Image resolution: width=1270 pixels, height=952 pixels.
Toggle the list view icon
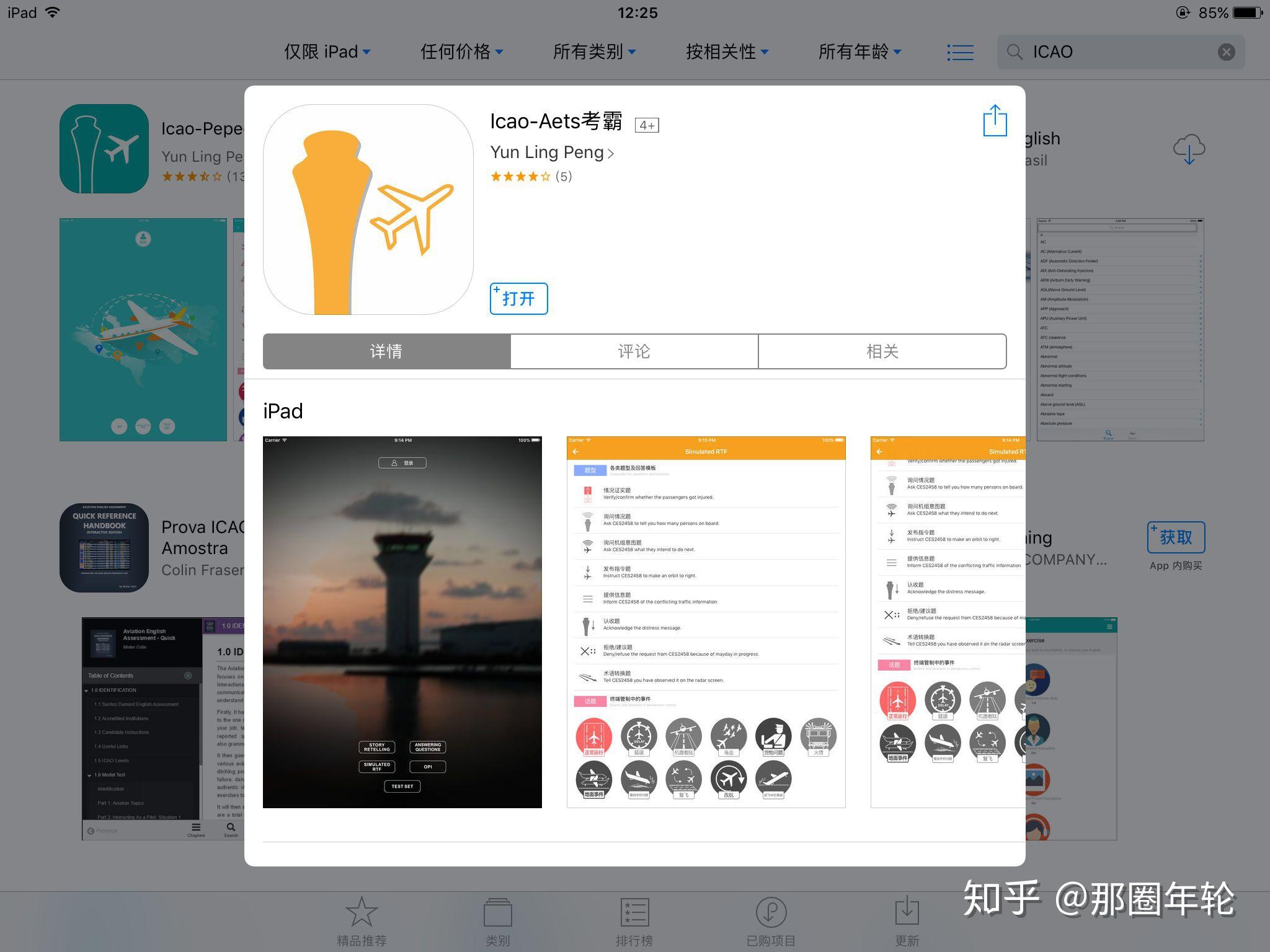960,52
